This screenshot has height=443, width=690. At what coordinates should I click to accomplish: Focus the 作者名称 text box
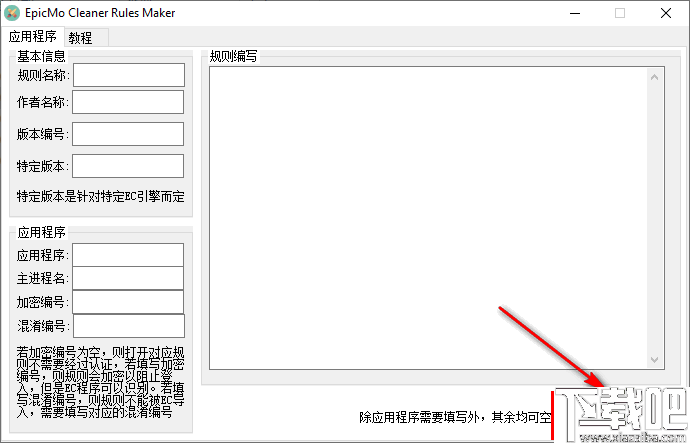(128, 102)
